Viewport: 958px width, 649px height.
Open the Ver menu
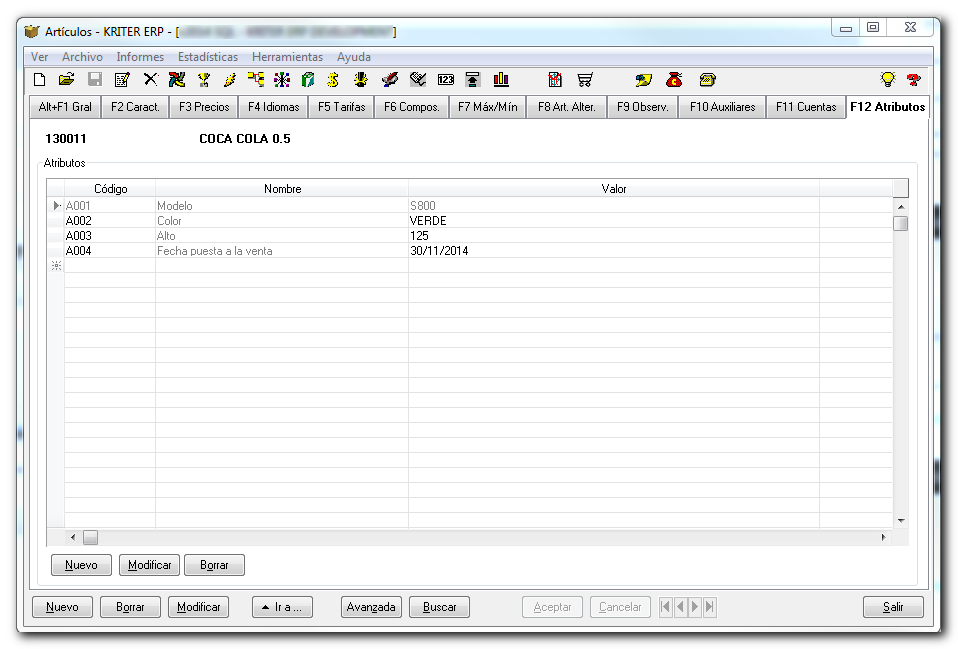pos(40,57)
